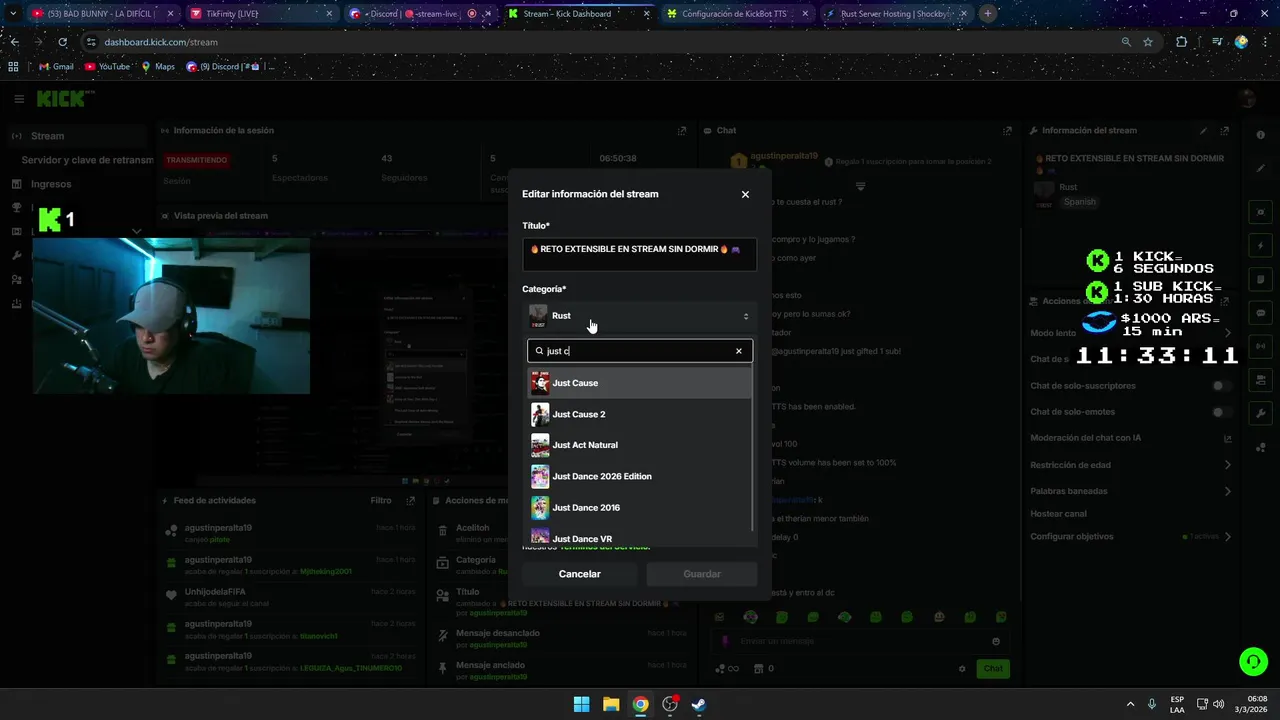Screen dimensions: 1280x720
Task: Open the emoji picker in chat input
Action: click(x=996, y=641)
